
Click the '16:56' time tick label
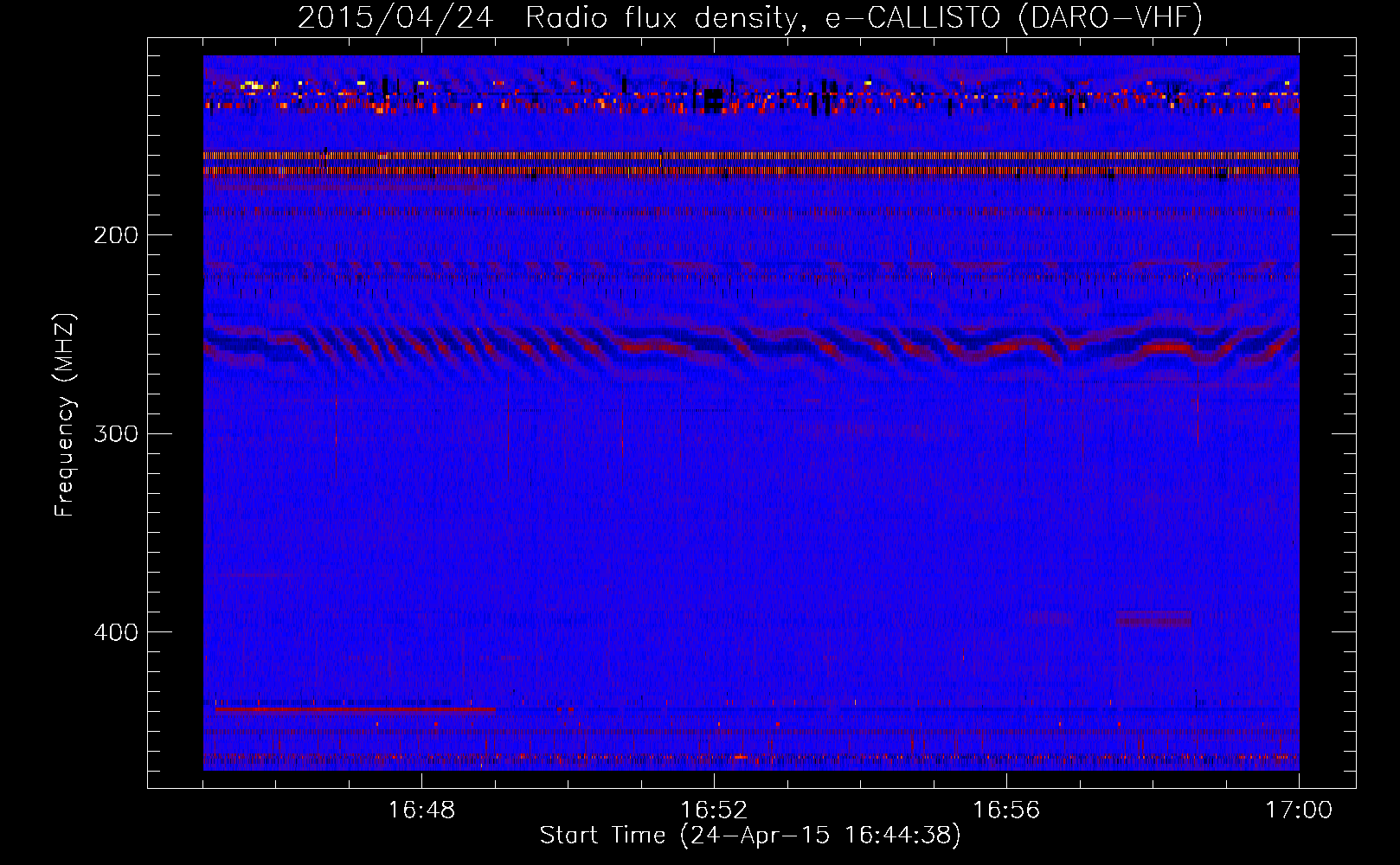point(1006,811)
